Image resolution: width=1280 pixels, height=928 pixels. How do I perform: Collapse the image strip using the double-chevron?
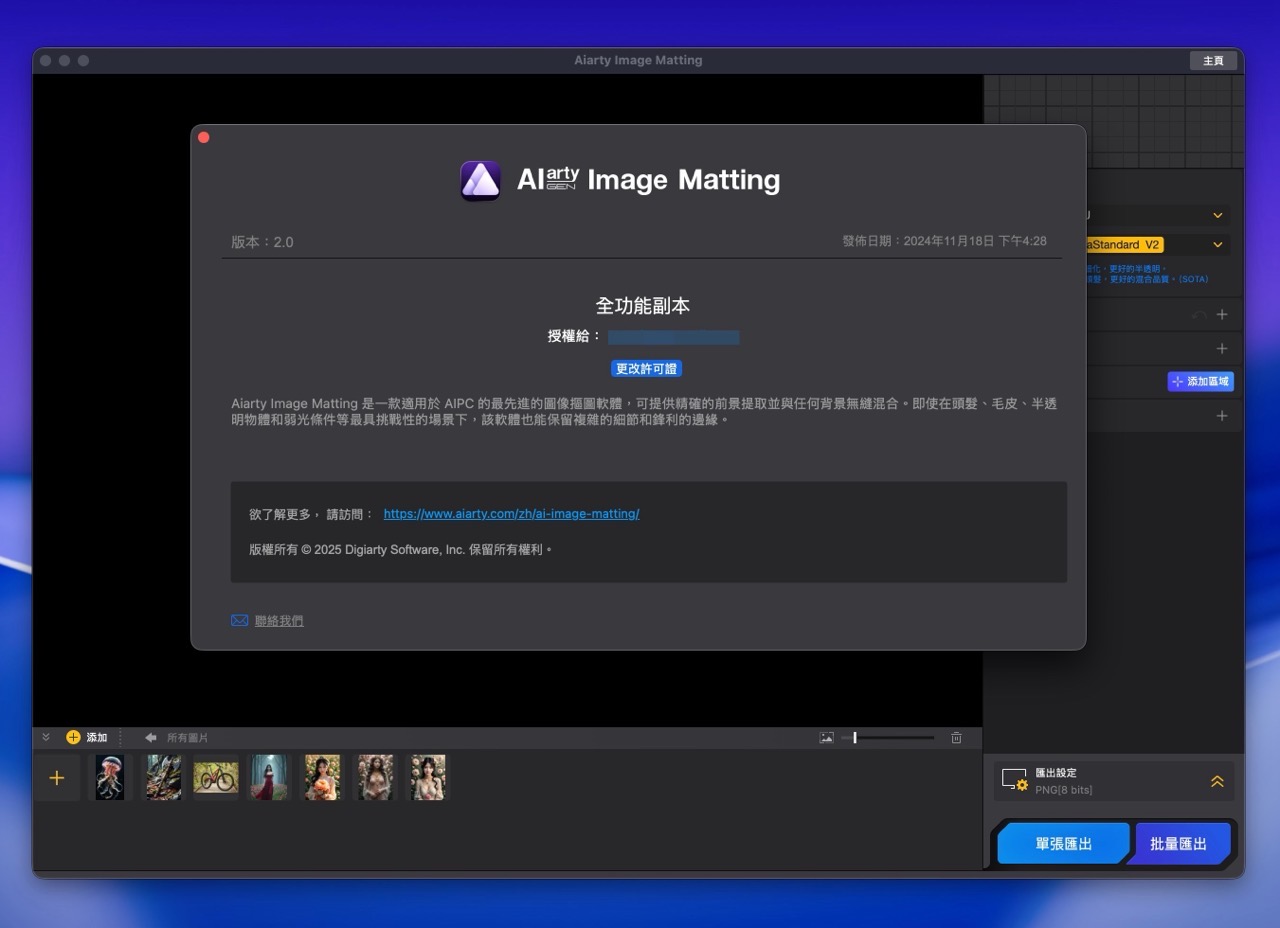click(x=45, y=737)
